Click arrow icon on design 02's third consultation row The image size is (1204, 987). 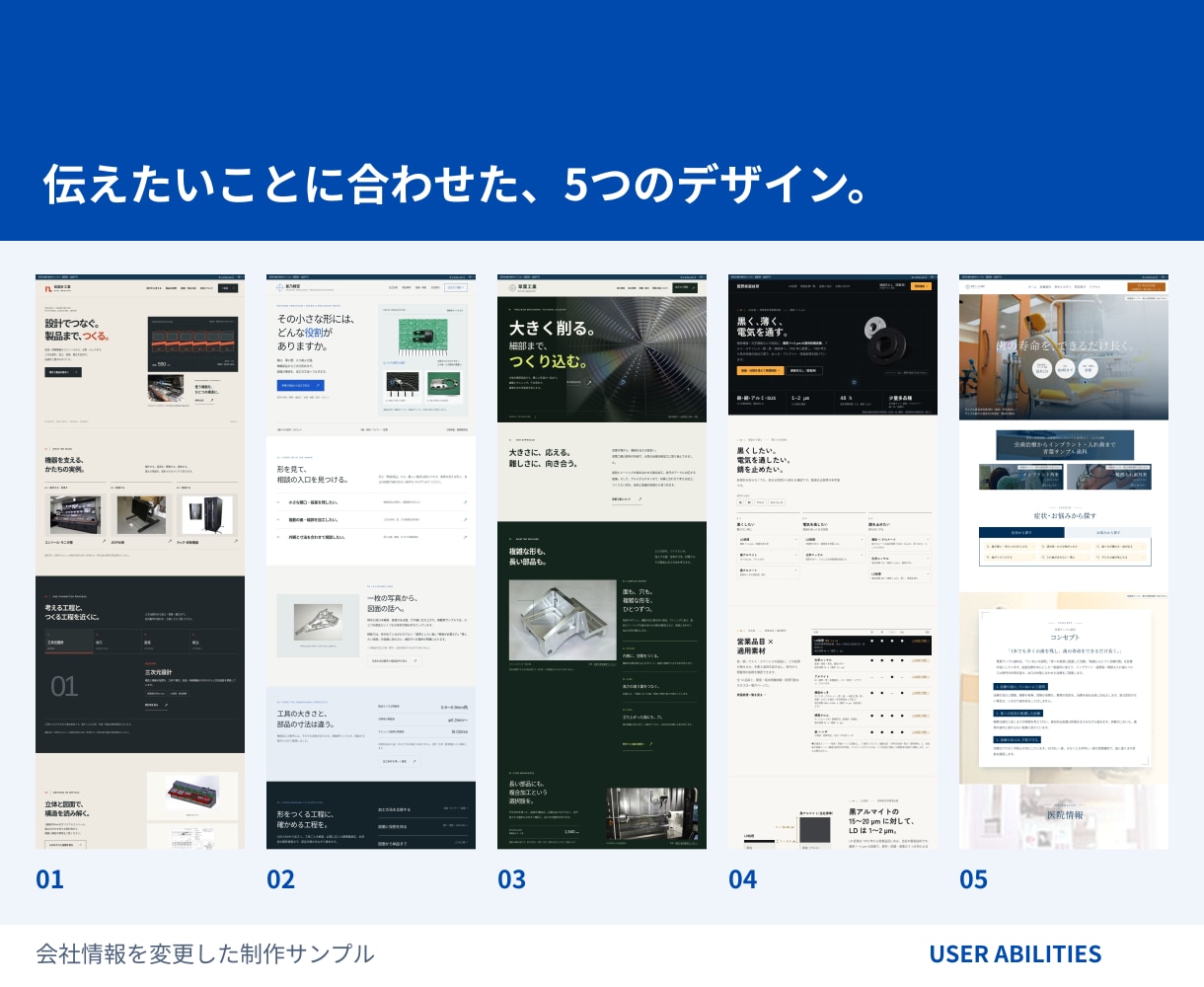pos(465,537)
